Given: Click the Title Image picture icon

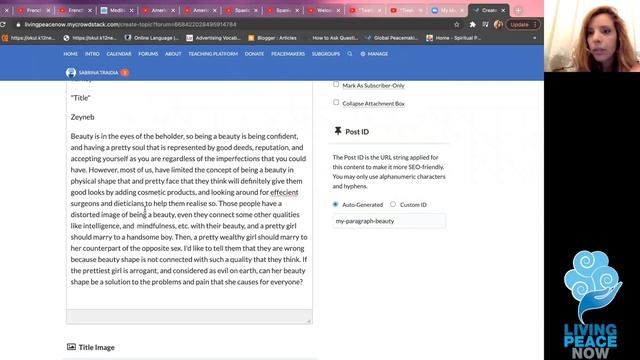Looking at the screenshot, I should pos(71,347).
